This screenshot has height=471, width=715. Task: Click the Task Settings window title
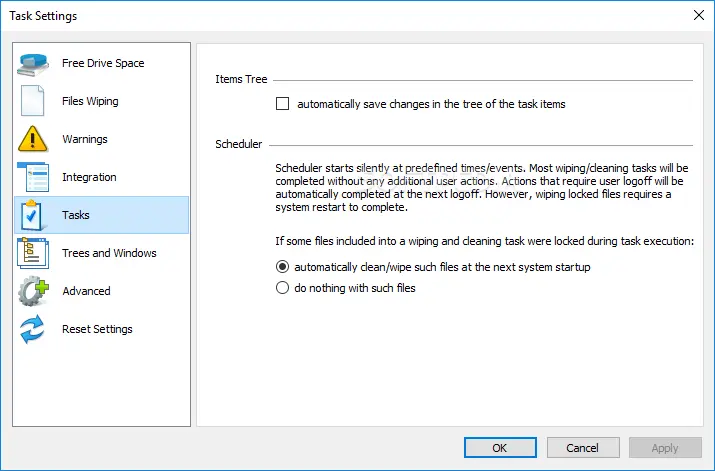pyautogui.click(x=43, y=16)
